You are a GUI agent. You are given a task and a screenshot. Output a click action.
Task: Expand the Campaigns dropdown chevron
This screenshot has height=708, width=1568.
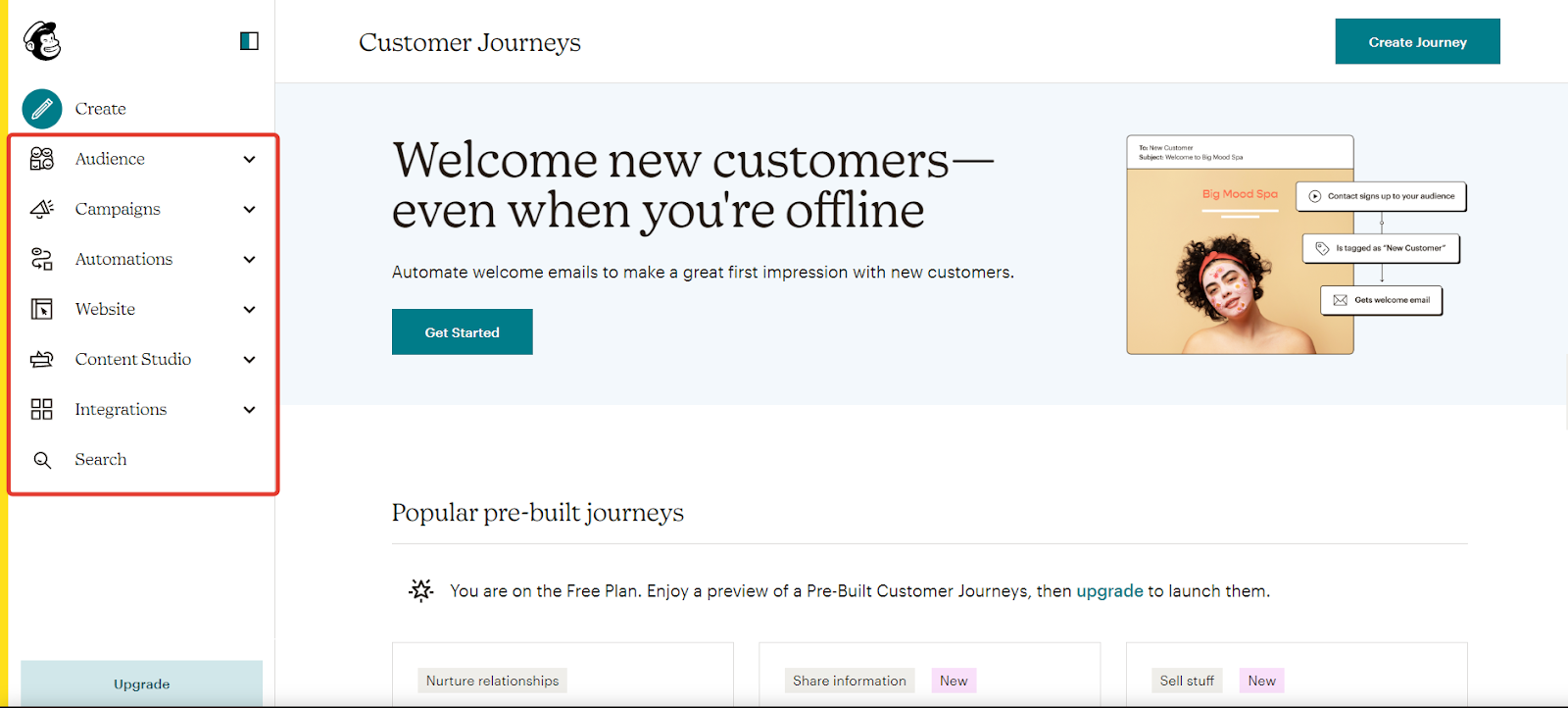[250, 209]
